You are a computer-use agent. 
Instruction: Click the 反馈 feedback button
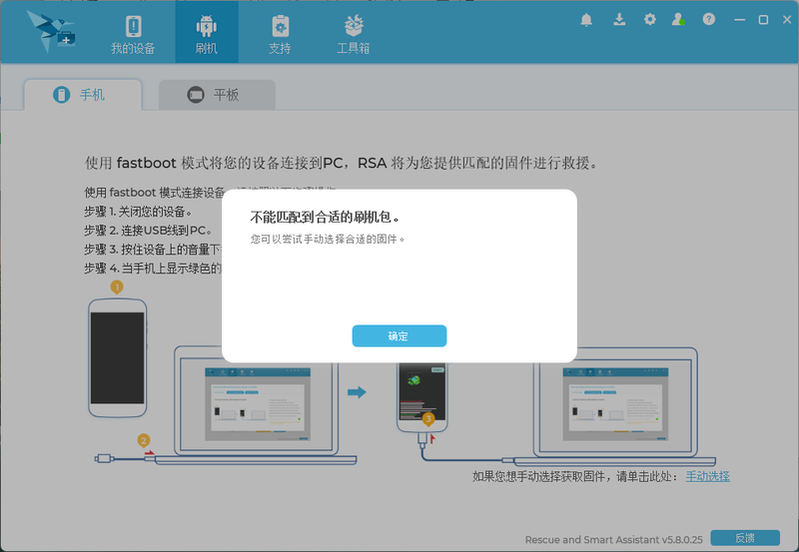click(745, 538)
